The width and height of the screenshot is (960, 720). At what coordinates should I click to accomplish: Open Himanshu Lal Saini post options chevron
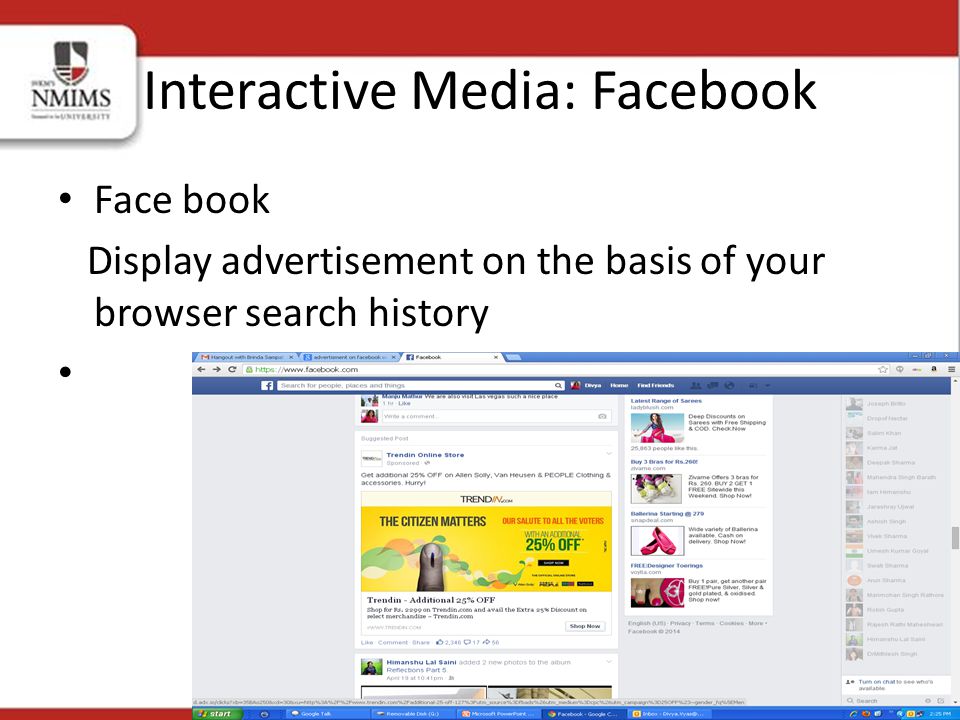pyautogui.click(x=609, y=661)
